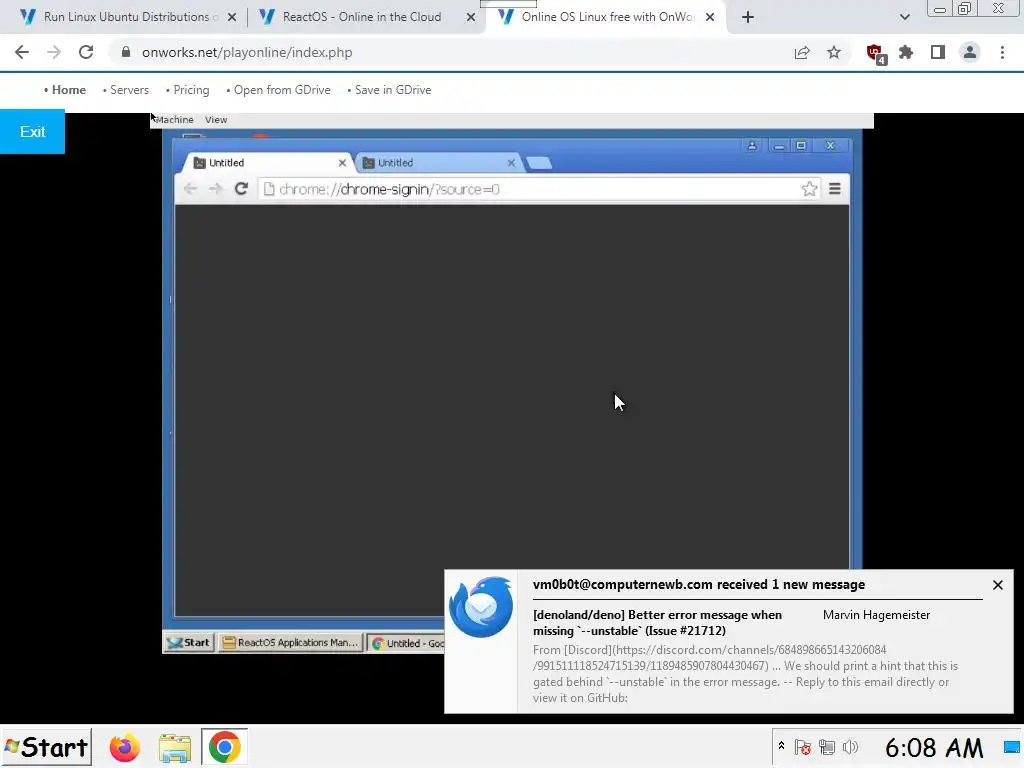1024x768 pixels.
Task: Open the Servers link
Action: [129, 90]
